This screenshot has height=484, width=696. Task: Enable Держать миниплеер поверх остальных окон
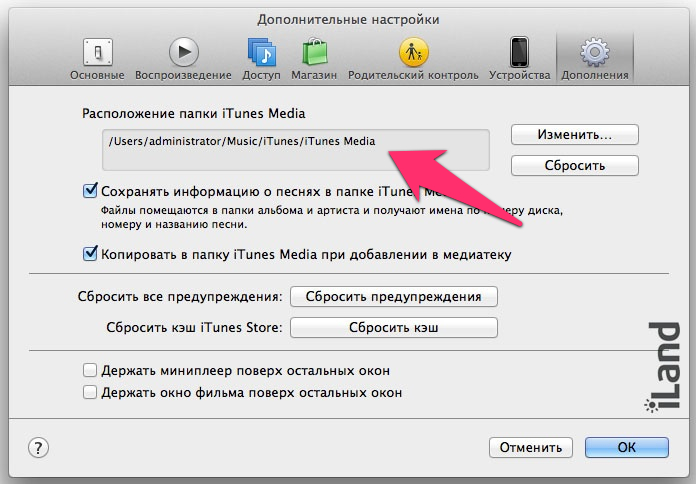pyautogui.click(x=90, y=370)
